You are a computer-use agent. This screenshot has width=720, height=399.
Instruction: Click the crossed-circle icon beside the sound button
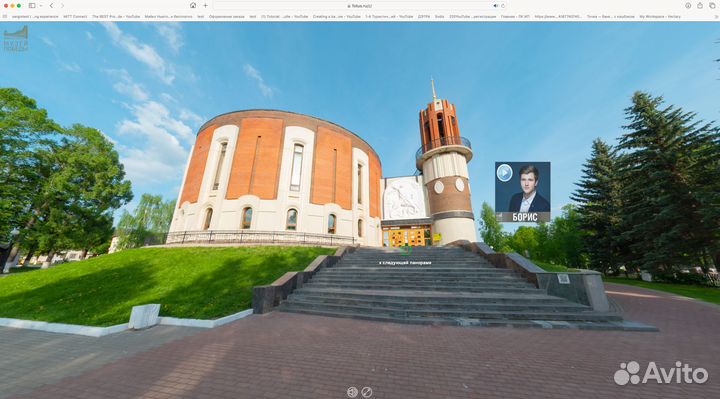click(367, 392)
